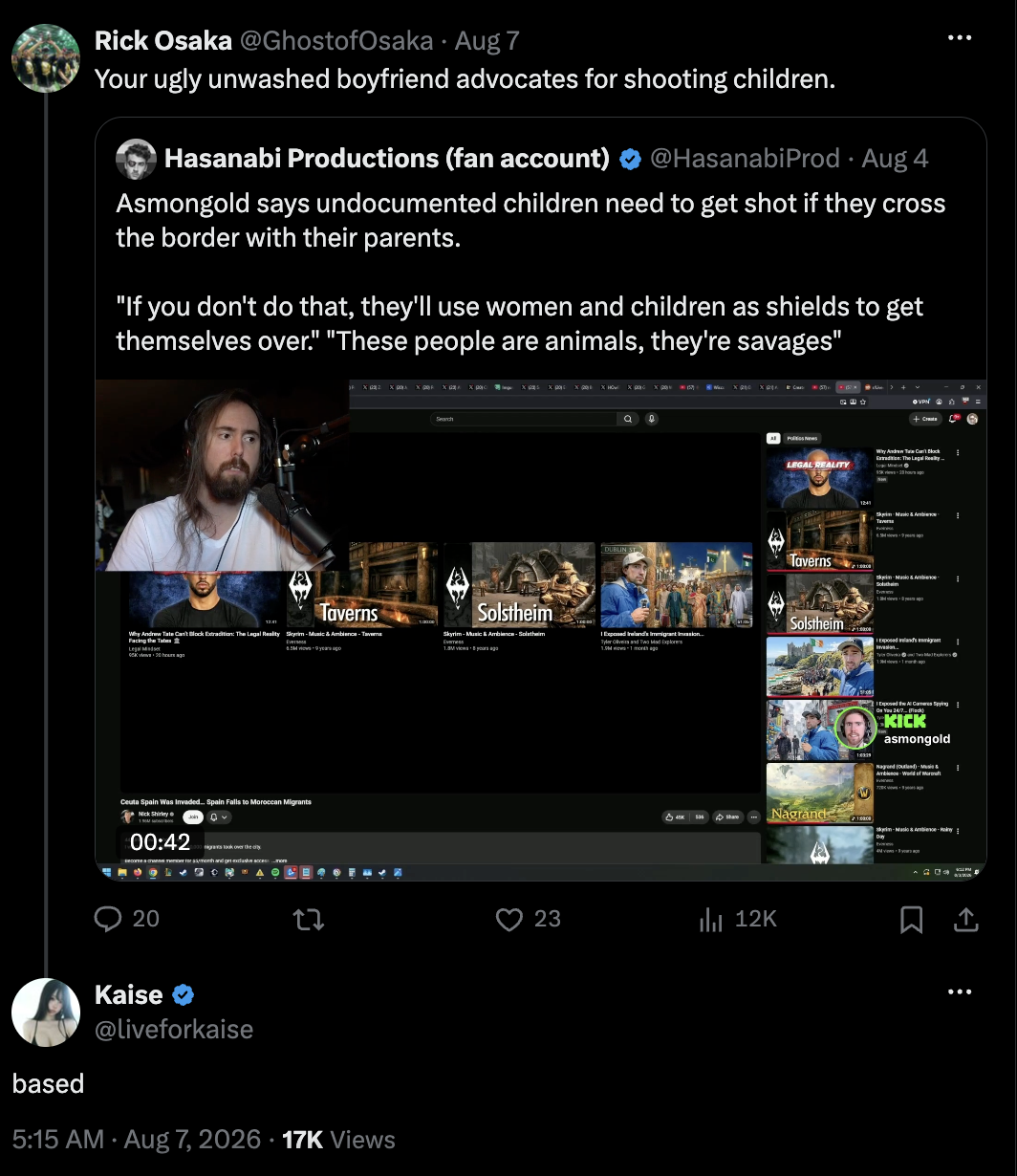
Task: Share the tweet with the upload arrow icon
Action: 966,919
